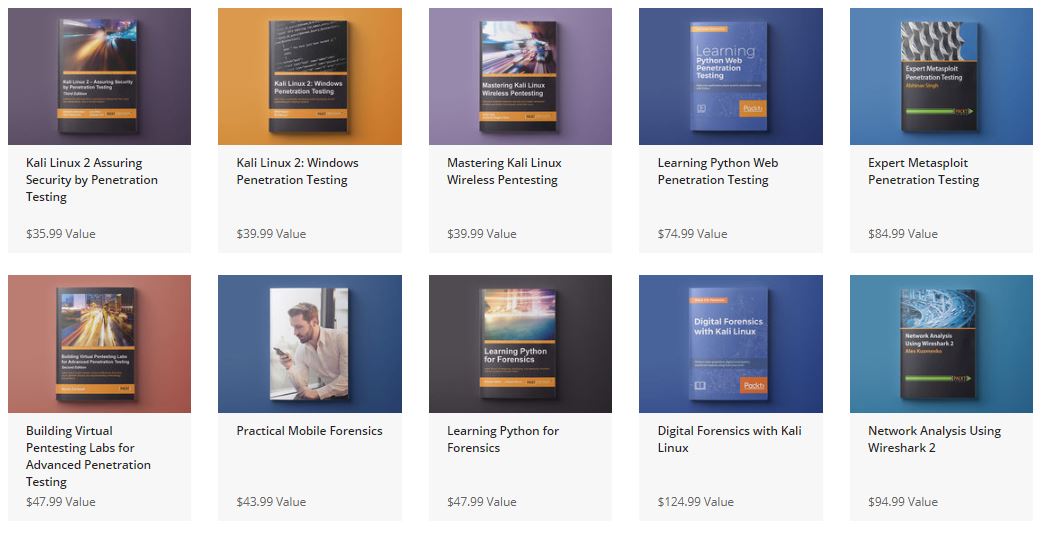Select the Kali Linux 2: Windows Penetration Testing cover image
1041x535 pixels.
pyautogui.click(x=310, y=76)
